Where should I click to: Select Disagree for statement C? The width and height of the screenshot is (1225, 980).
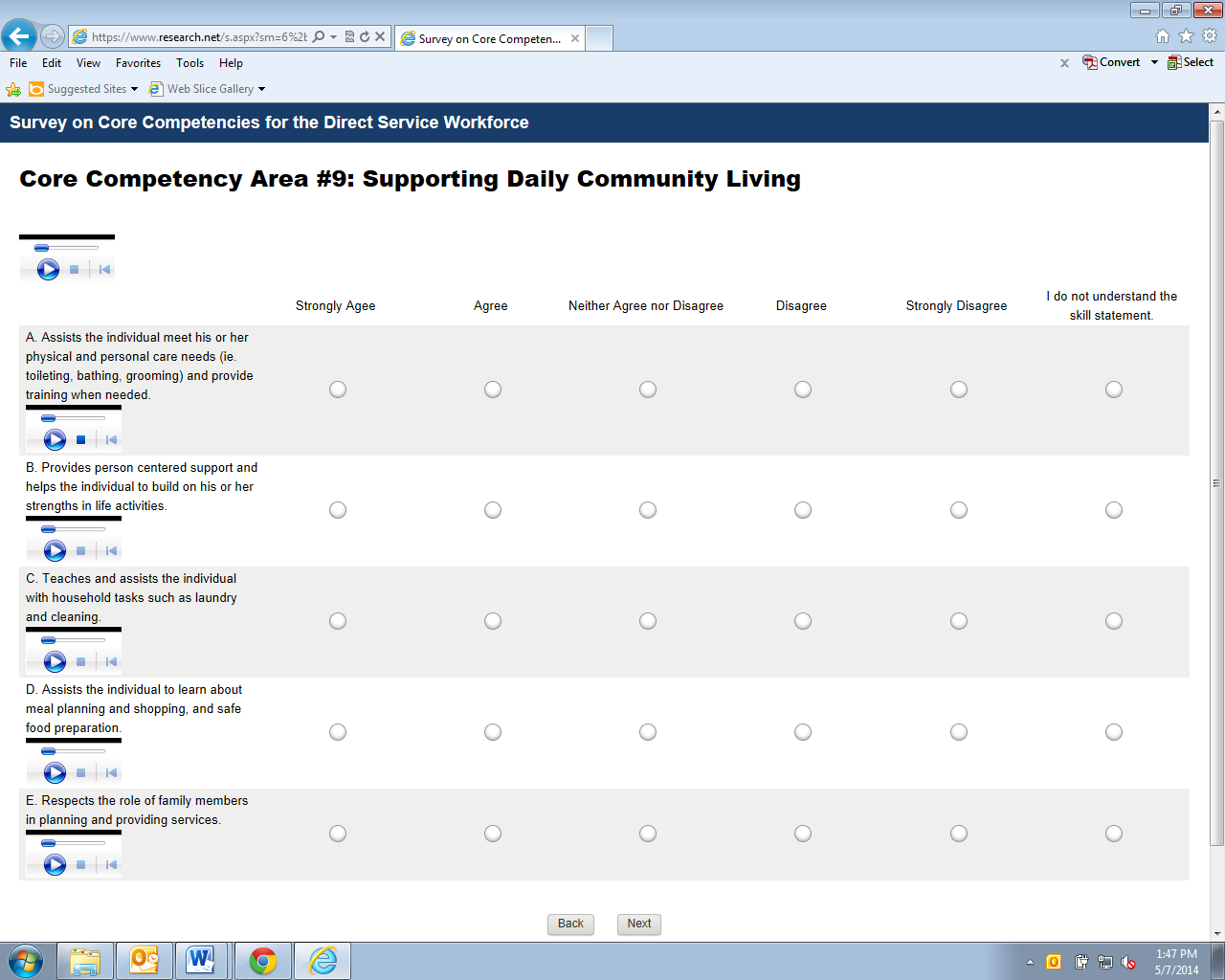(803, 621)
